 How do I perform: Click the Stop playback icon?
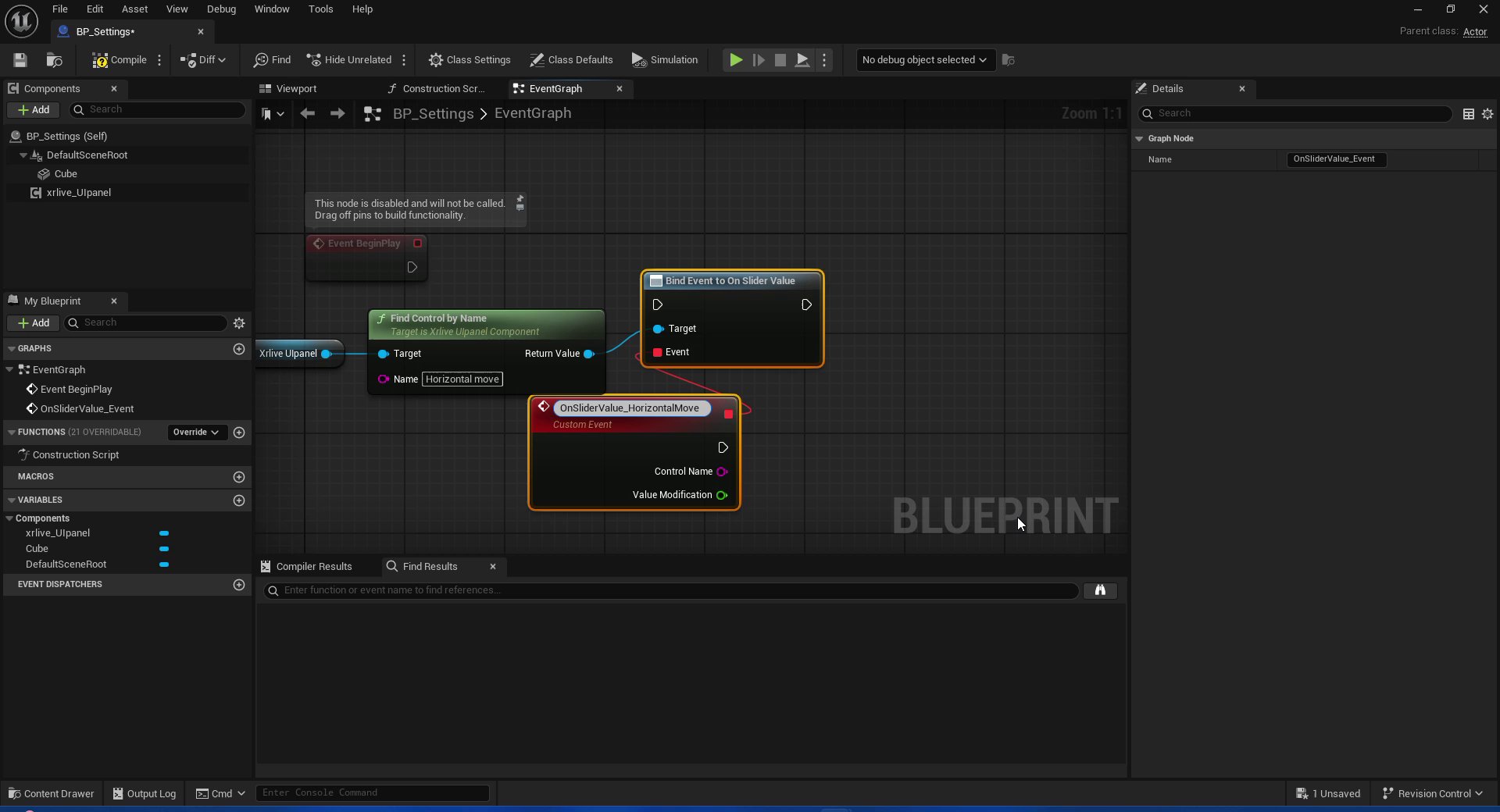pyautogui.click(x=780, y=60)
